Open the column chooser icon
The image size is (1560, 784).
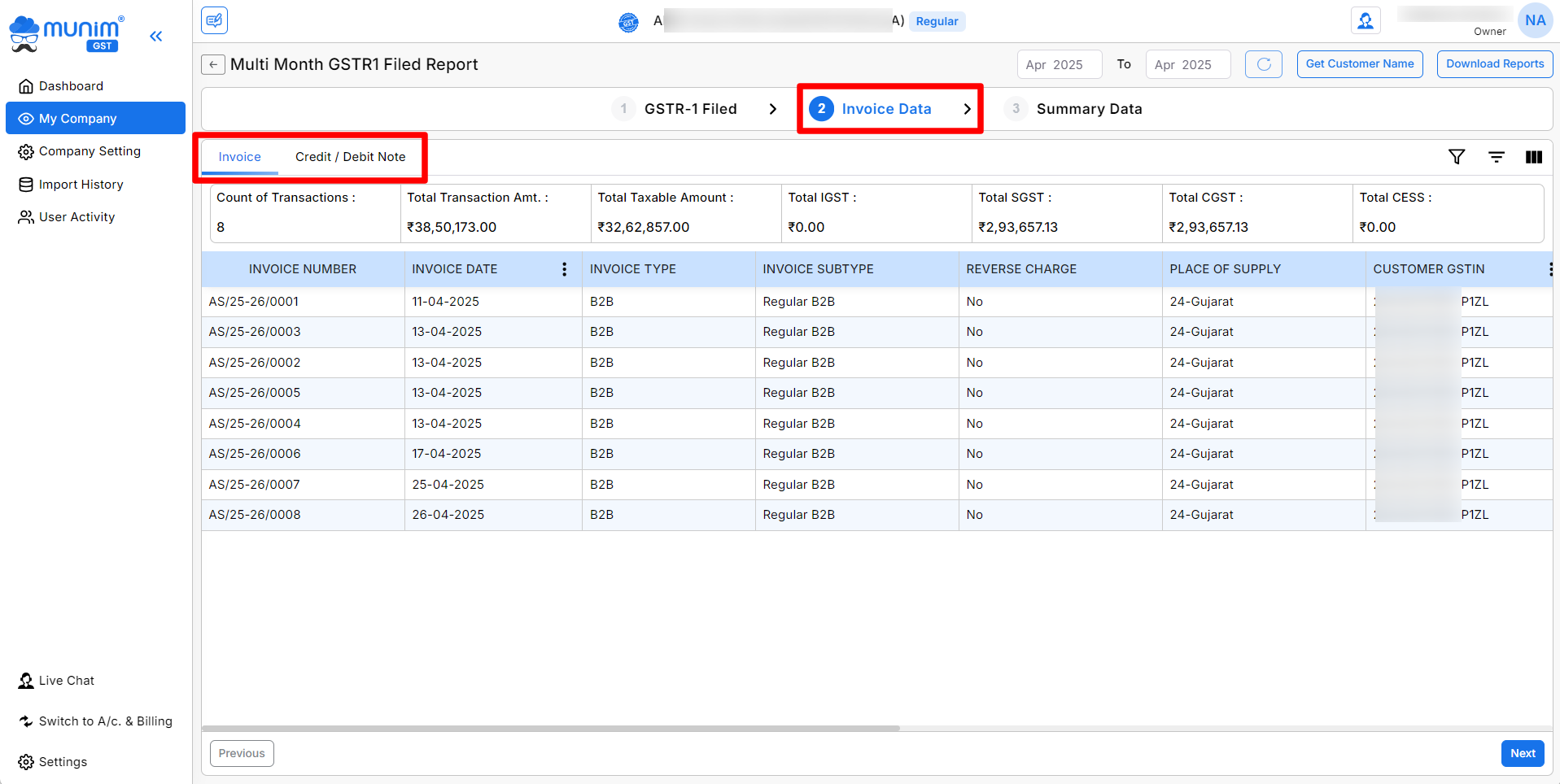[1533, 157]
